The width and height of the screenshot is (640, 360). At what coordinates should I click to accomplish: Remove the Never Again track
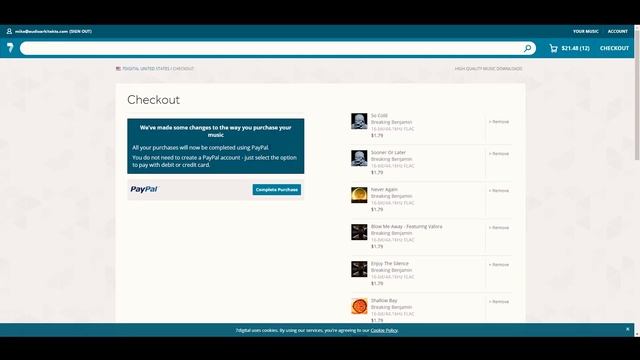tap(499, 191)
